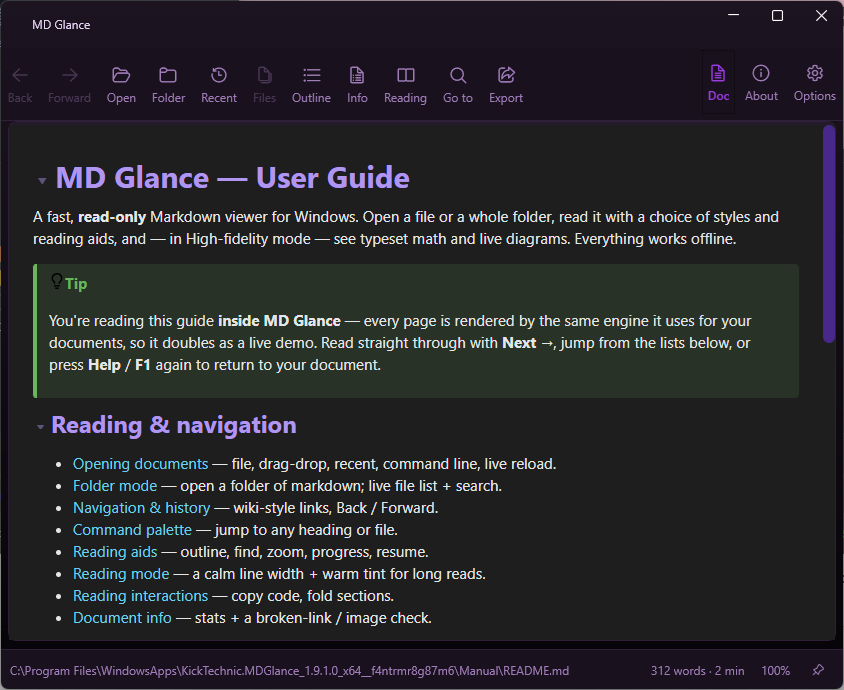Open the Command palette link

point(132,530)
